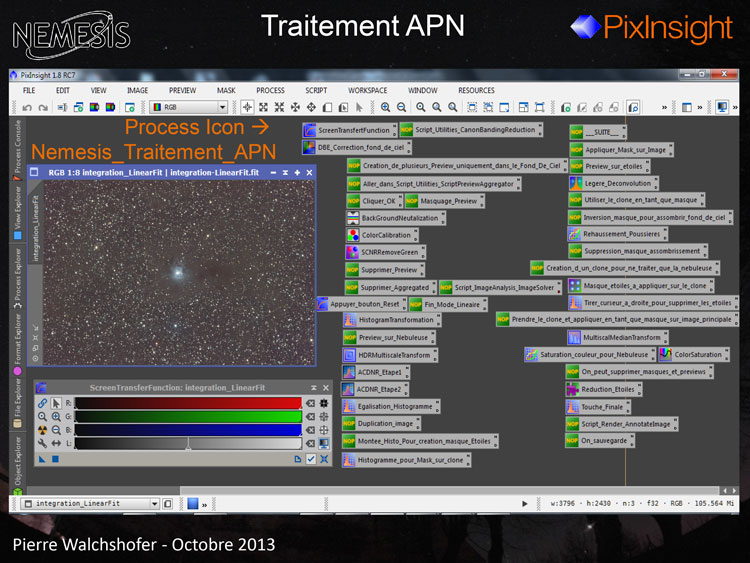
Task: Click the SCNRRemoveGreen process icon
Action: (x=385, y=252)
